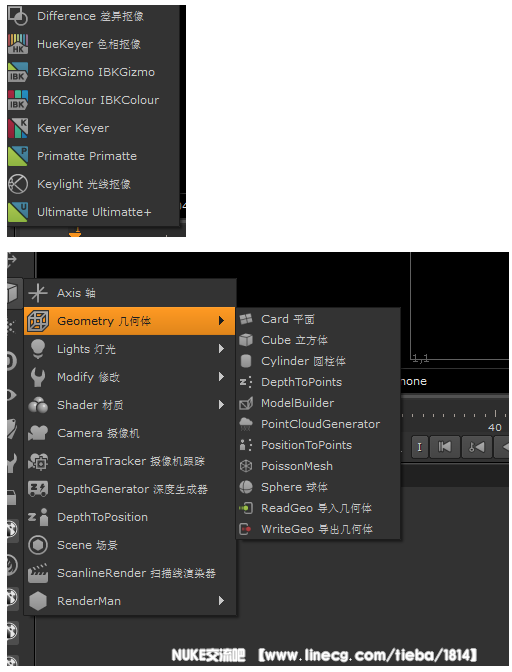Click the Lights bulb icon
The height and width of the screenshot is (672, 512).
(x=38, y=349)
